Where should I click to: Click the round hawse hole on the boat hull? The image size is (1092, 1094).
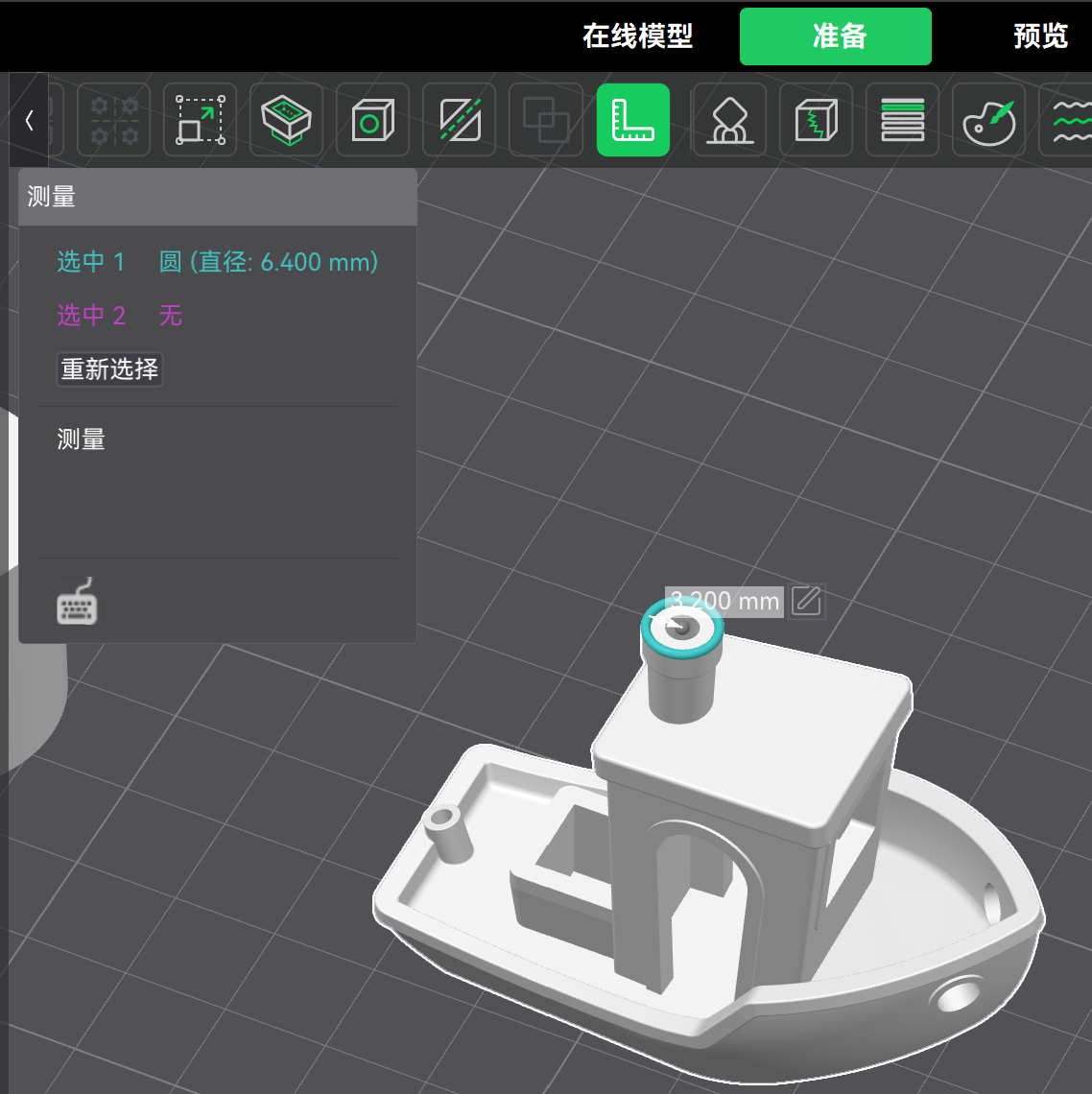(x=958, y=995)
